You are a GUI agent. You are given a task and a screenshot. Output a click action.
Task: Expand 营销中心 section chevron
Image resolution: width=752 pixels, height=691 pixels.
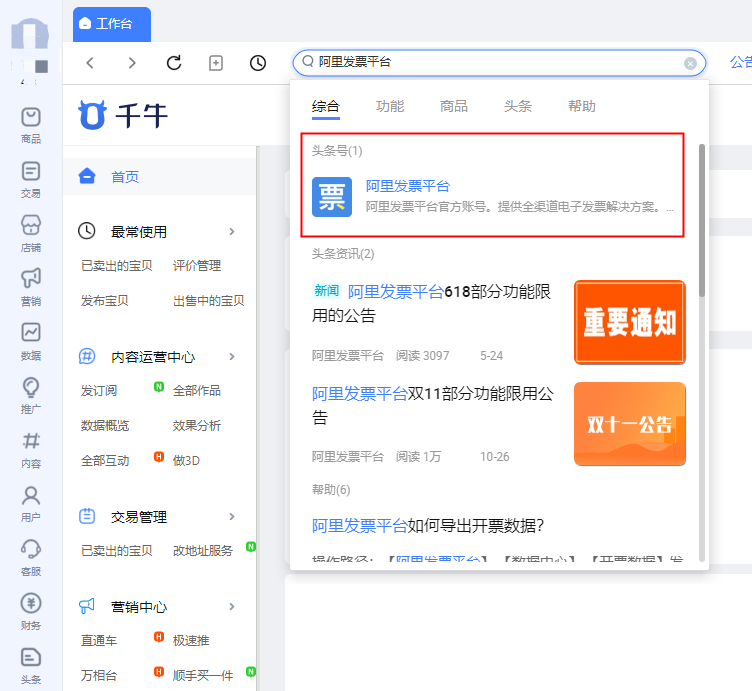tap(232, 607)
